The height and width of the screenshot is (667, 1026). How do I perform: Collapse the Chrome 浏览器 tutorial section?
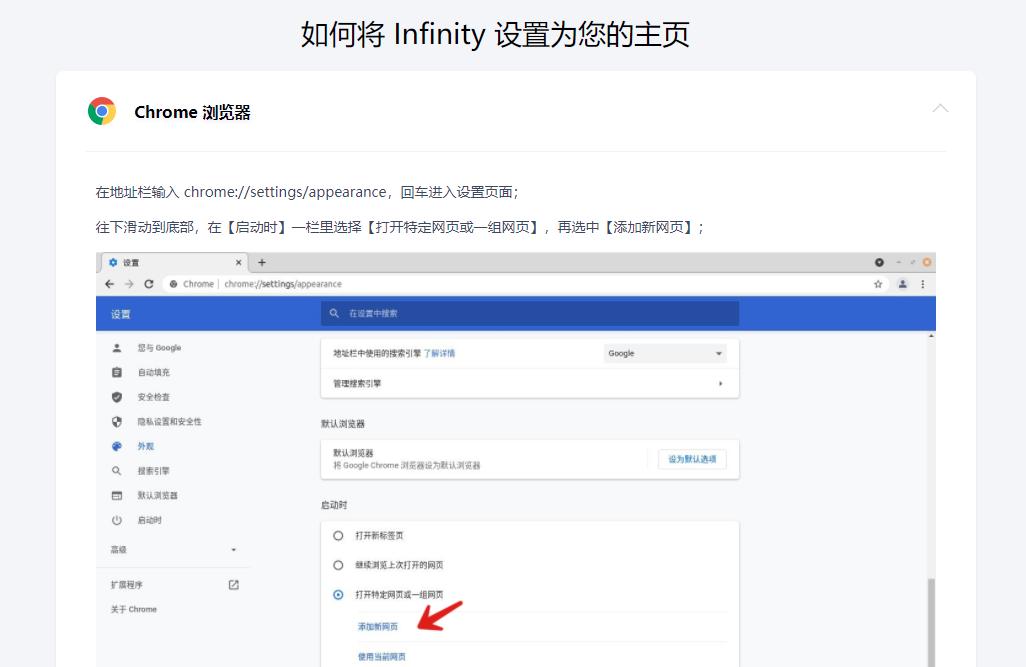coord(940,108)
